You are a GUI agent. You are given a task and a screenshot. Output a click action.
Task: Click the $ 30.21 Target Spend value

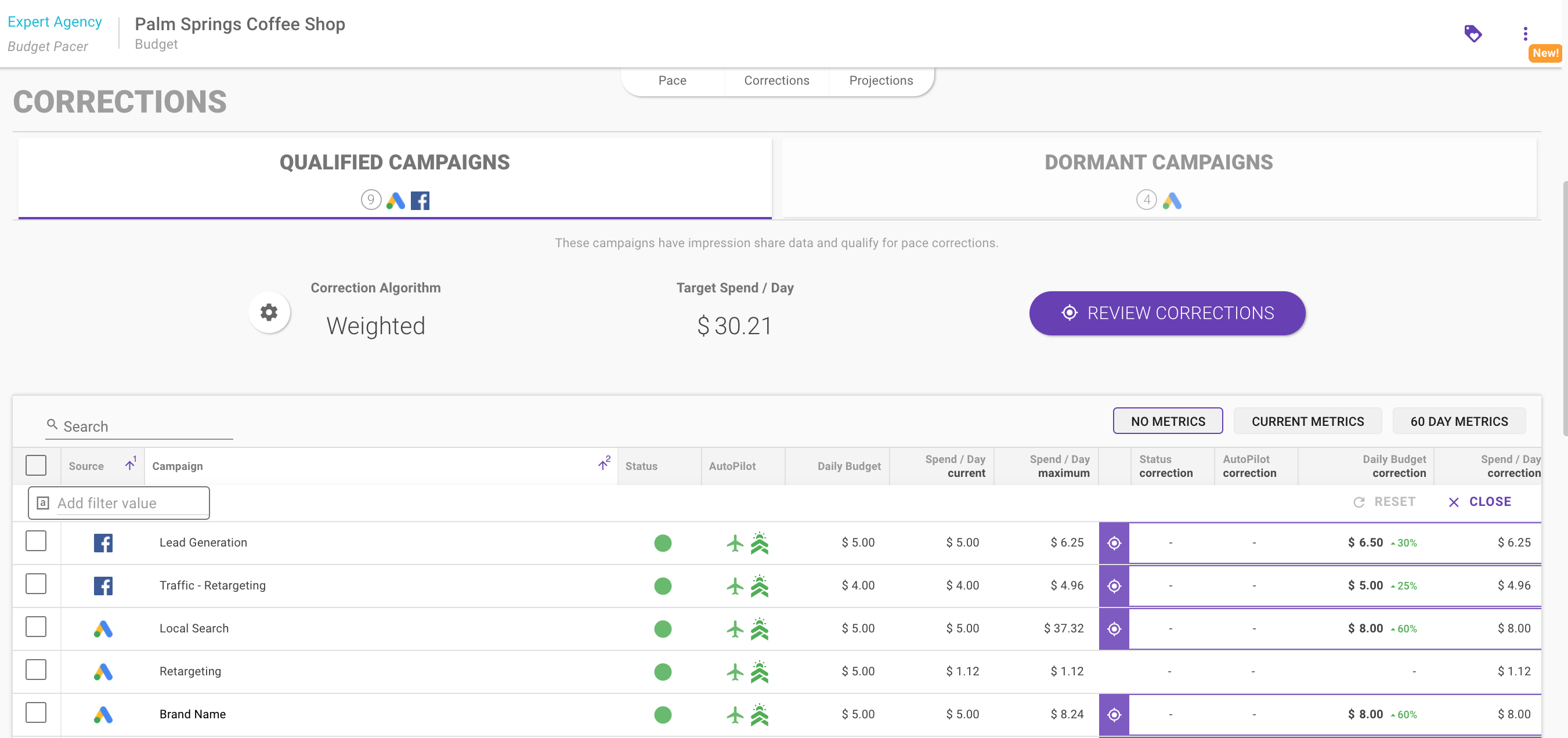735,326
